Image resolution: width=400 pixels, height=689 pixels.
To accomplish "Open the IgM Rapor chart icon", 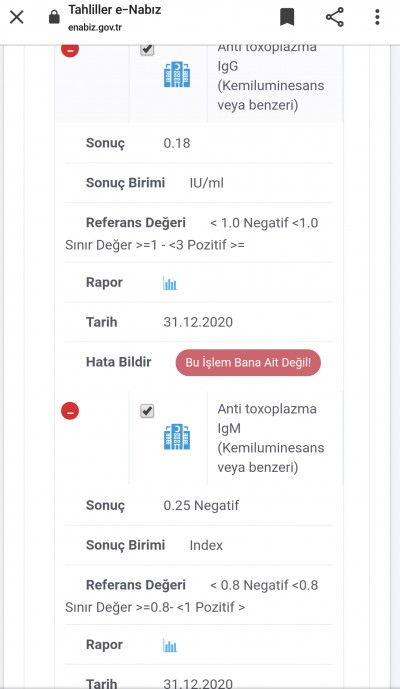I will point(170,645).
